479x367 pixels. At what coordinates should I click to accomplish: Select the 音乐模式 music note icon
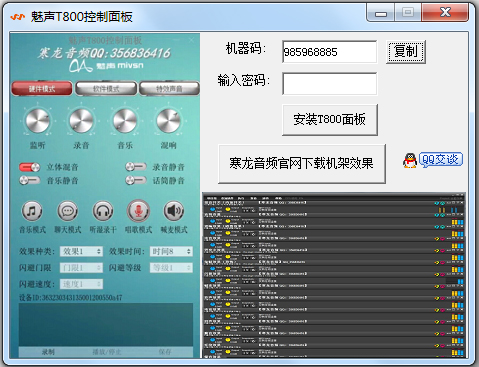pos(32,211)
